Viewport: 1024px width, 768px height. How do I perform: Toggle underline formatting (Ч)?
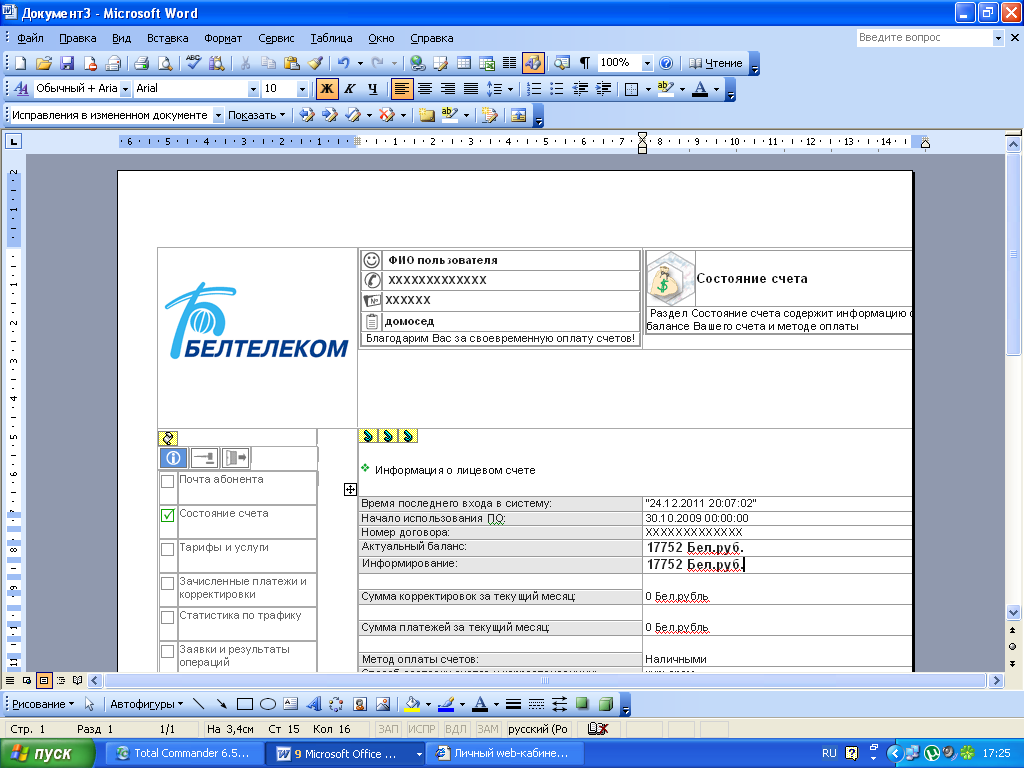(x=372, y=89)
